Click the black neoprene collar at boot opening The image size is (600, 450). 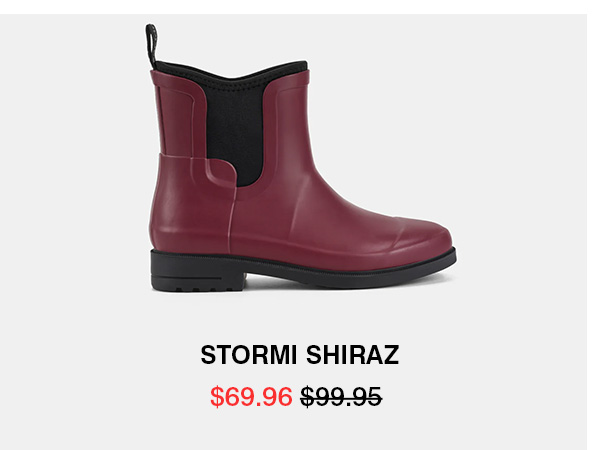pos(233,72)
